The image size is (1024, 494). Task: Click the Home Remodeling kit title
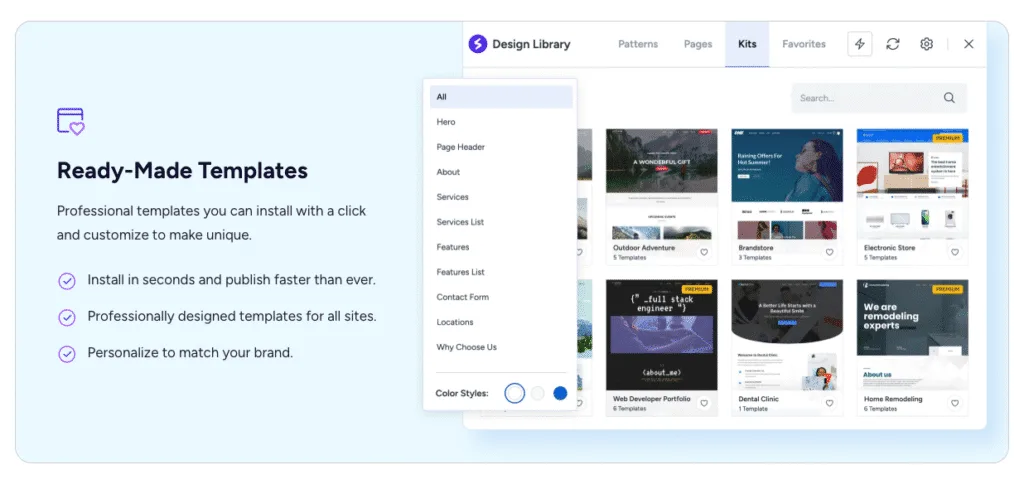[x=893, y=399]
